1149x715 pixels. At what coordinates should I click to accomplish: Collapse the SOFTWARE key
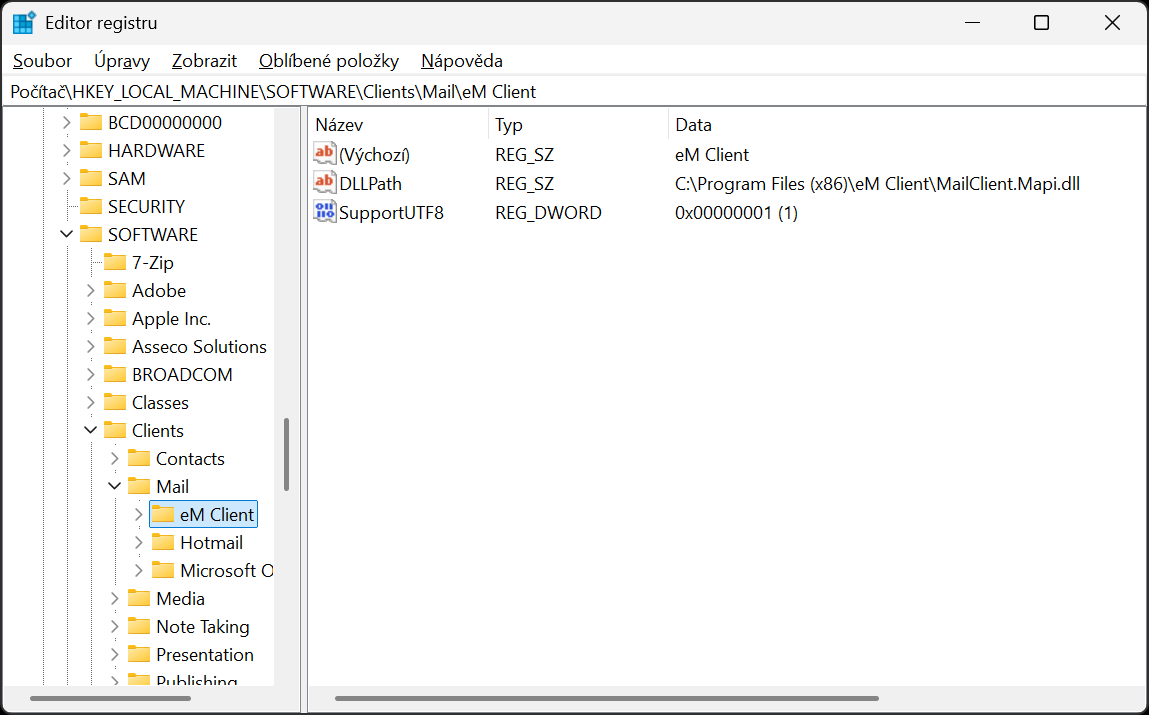[x=67, y=235]
